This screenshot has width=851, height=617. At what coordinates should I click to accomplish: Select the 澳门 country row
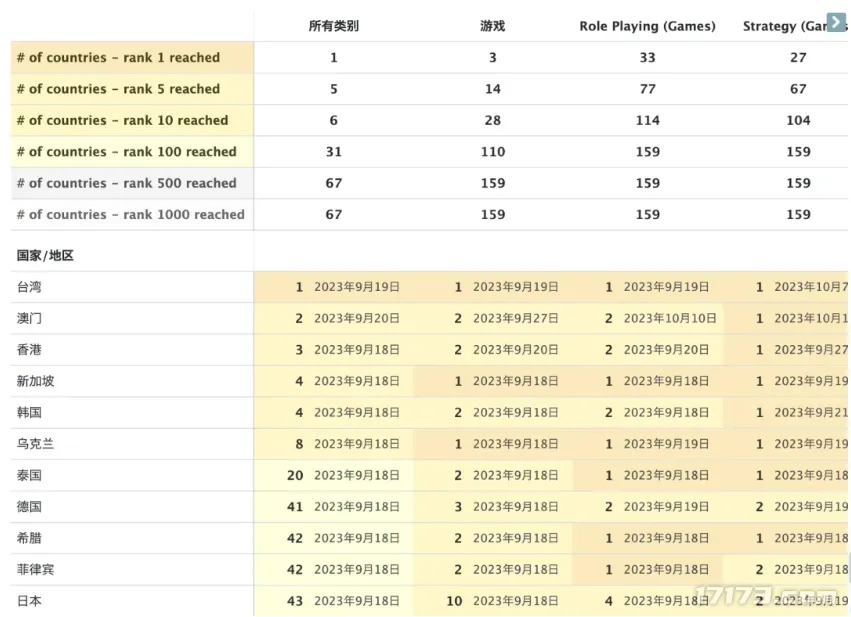(30, 318)
